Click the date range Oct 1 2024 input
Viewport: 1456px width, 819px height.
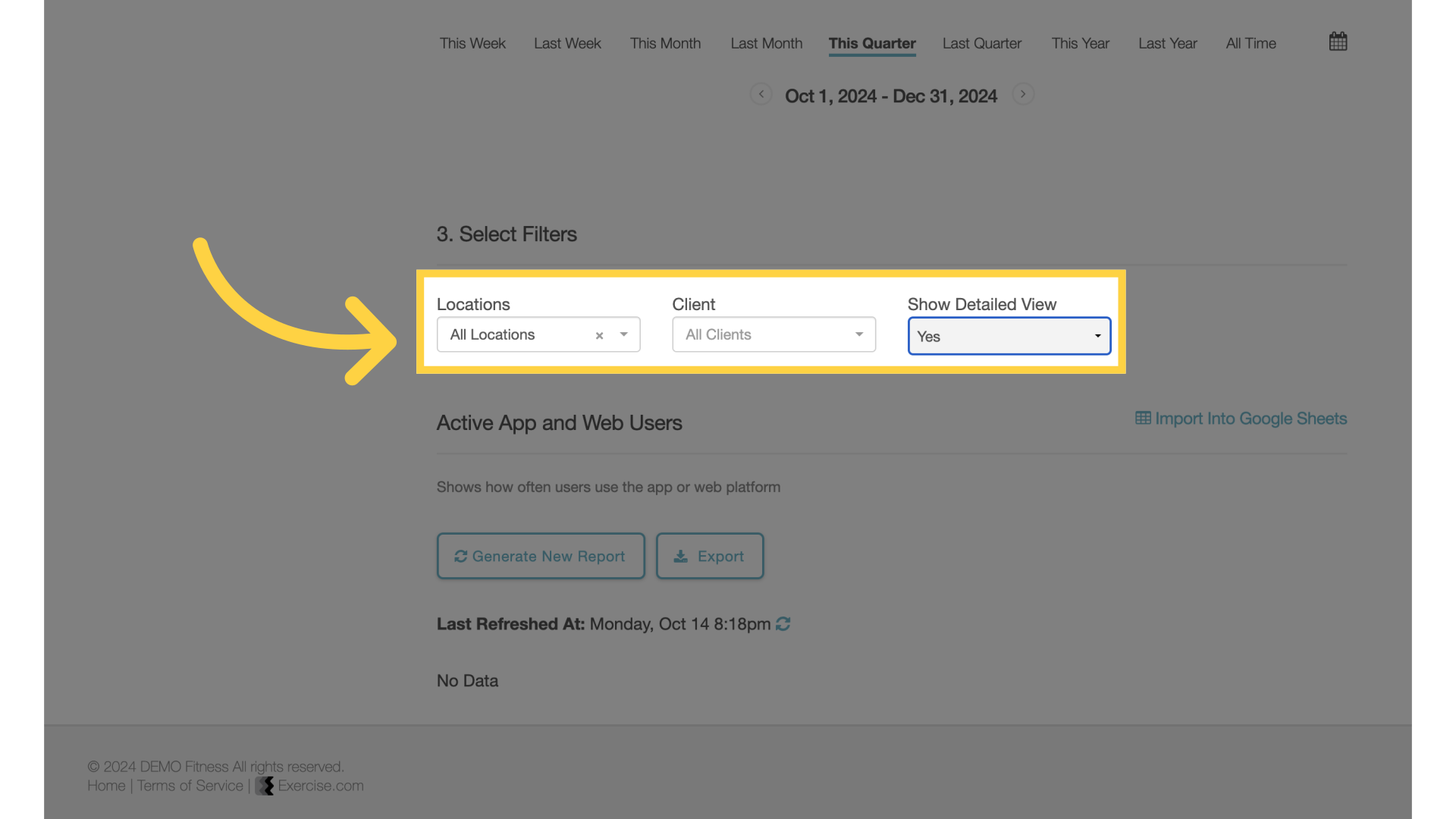coord(891,95)
